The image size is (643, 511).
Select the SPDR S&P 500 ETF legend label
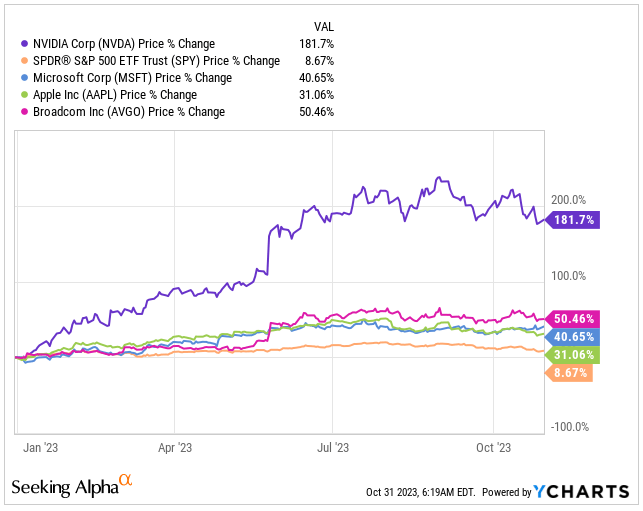156,61
